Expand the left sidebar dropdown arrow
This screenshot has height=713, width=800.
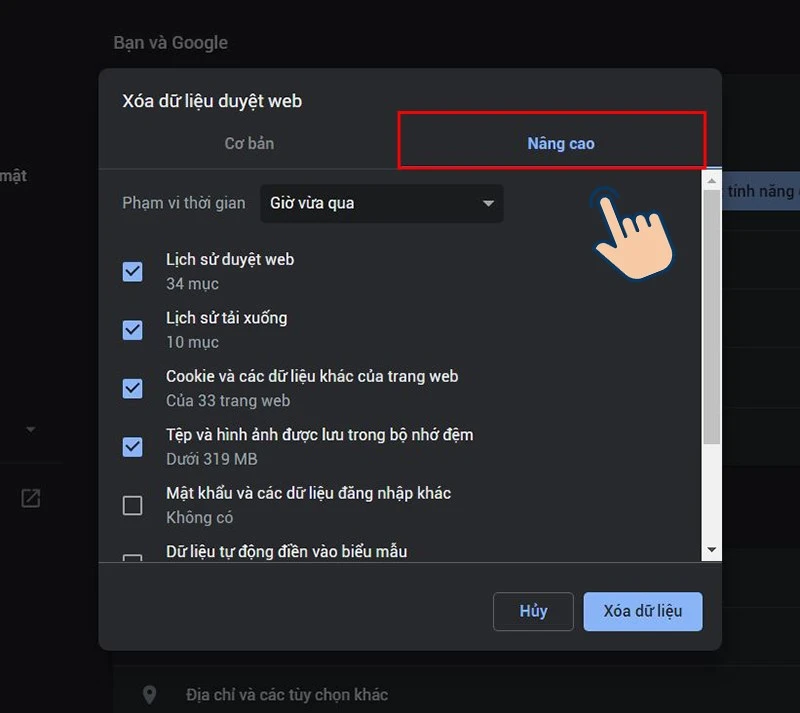(x=30, y=430)
